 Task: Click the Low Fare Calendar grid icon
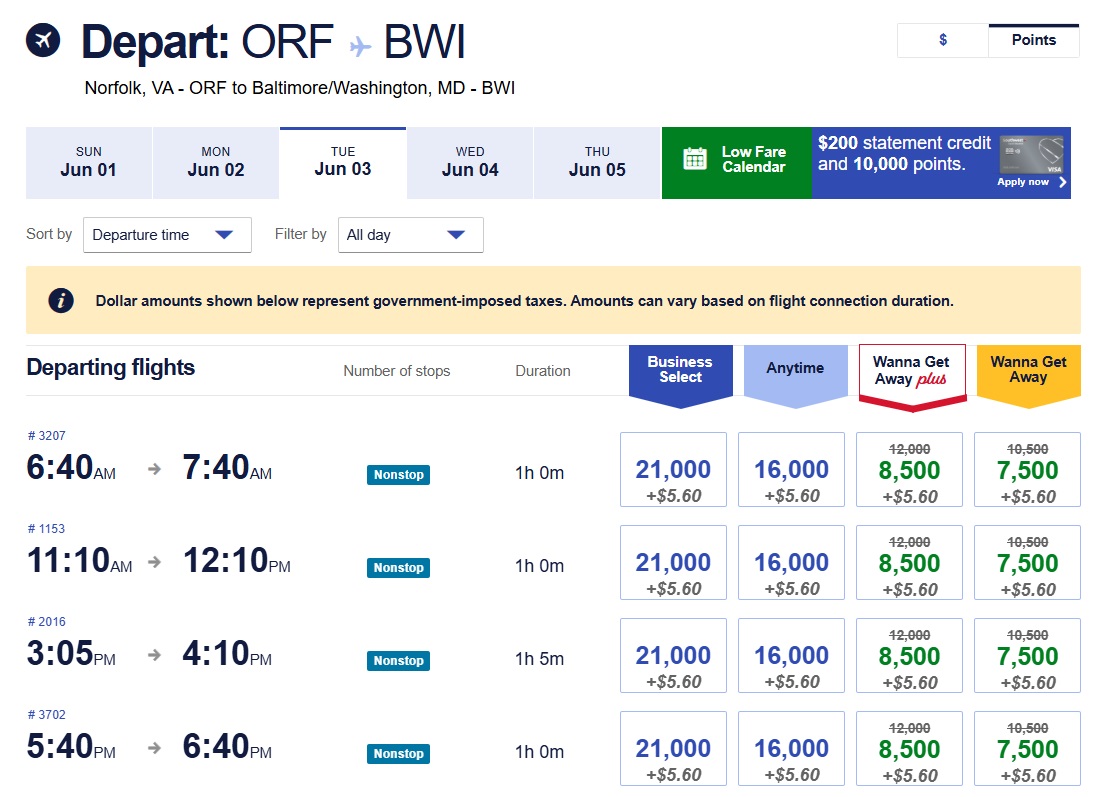pos(694,159)
